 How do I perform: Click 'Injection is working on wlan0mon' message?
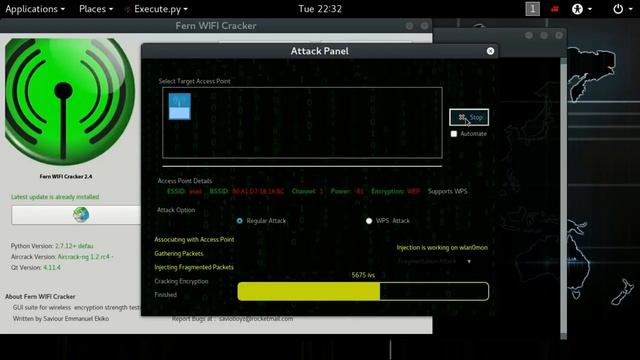(442, 248)
